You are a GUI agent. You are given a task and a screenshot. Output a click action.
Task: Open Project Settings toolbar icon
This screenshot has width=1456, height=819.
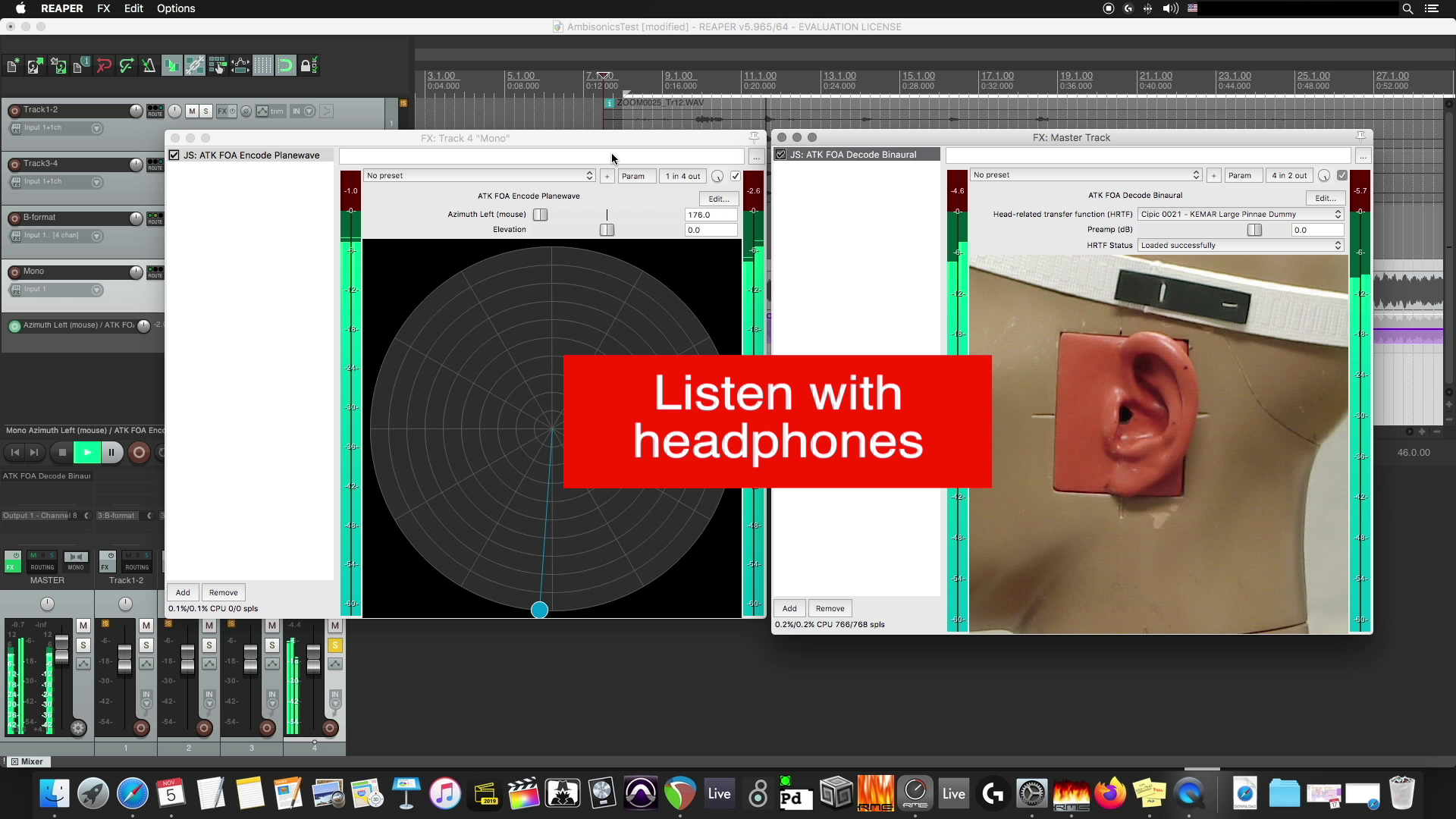pos(81,66)
